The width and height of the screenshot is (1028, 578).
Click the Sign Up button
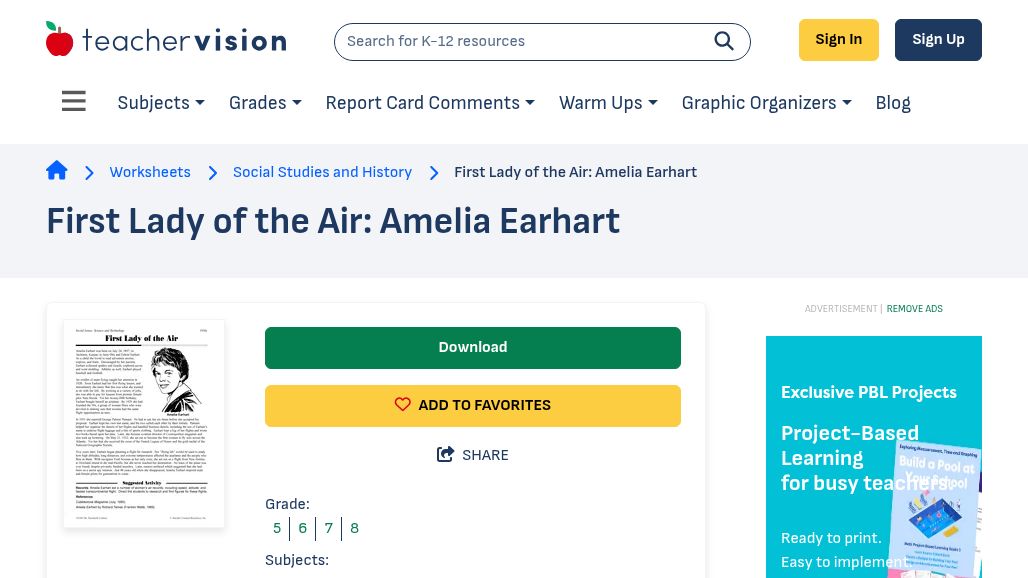938,40
